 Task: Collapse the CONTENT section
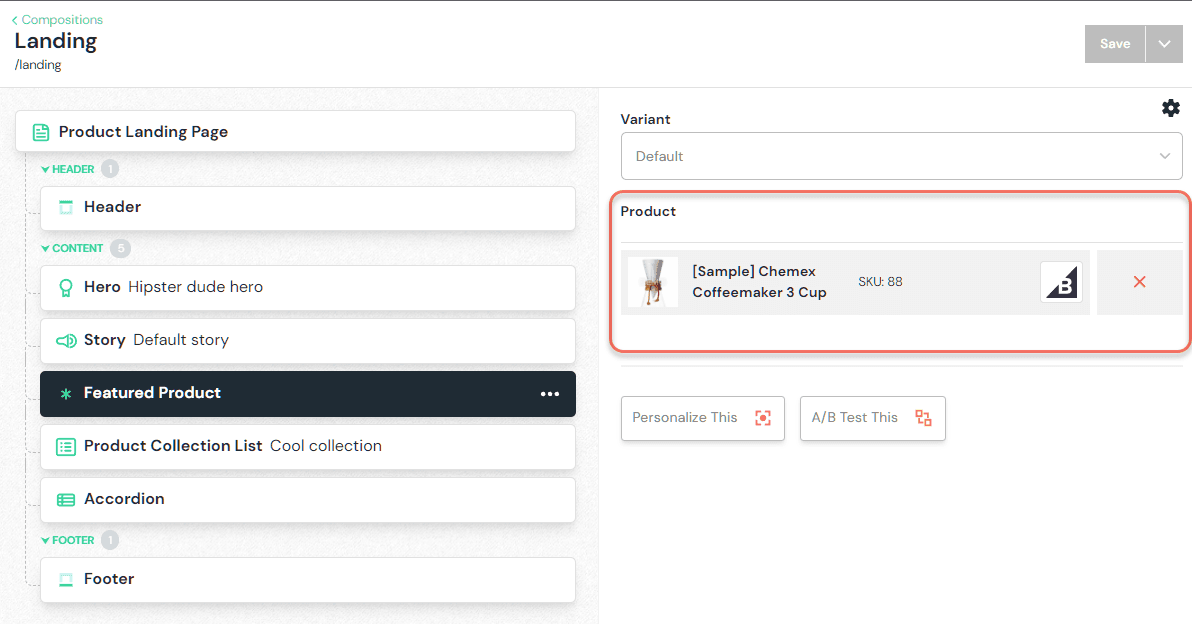coord(44,248)
